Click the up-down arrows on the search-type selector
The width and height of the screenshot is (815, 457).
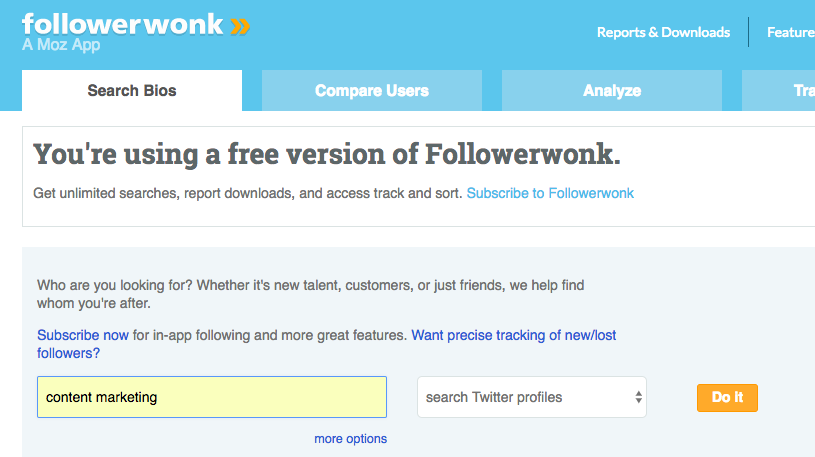click(638, 397)
